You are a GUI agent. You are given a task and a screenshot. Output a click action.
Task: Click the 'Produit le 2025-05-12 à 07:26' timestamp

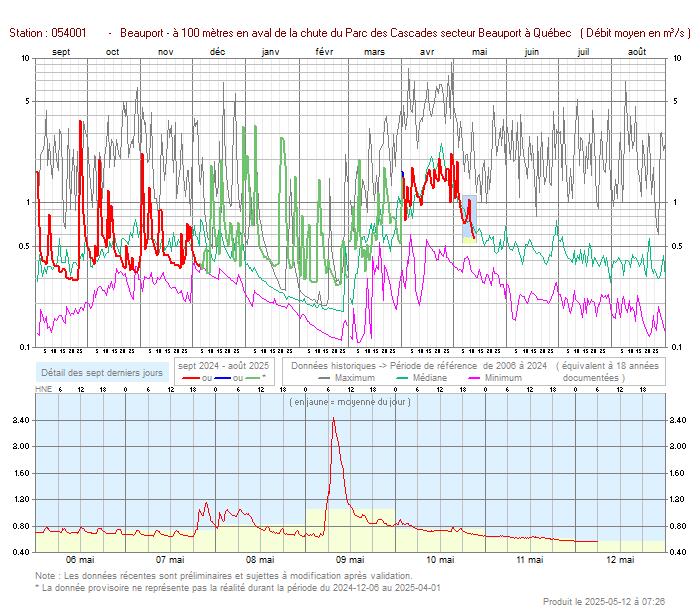point(604,602)
